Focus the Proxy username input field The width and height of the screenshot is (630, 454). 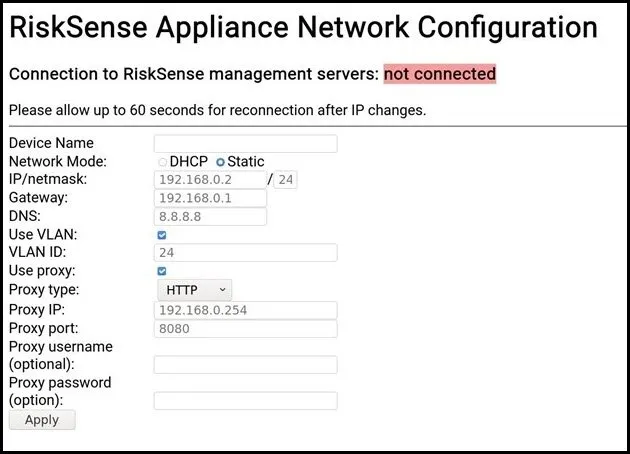click(x=245, y=365)
